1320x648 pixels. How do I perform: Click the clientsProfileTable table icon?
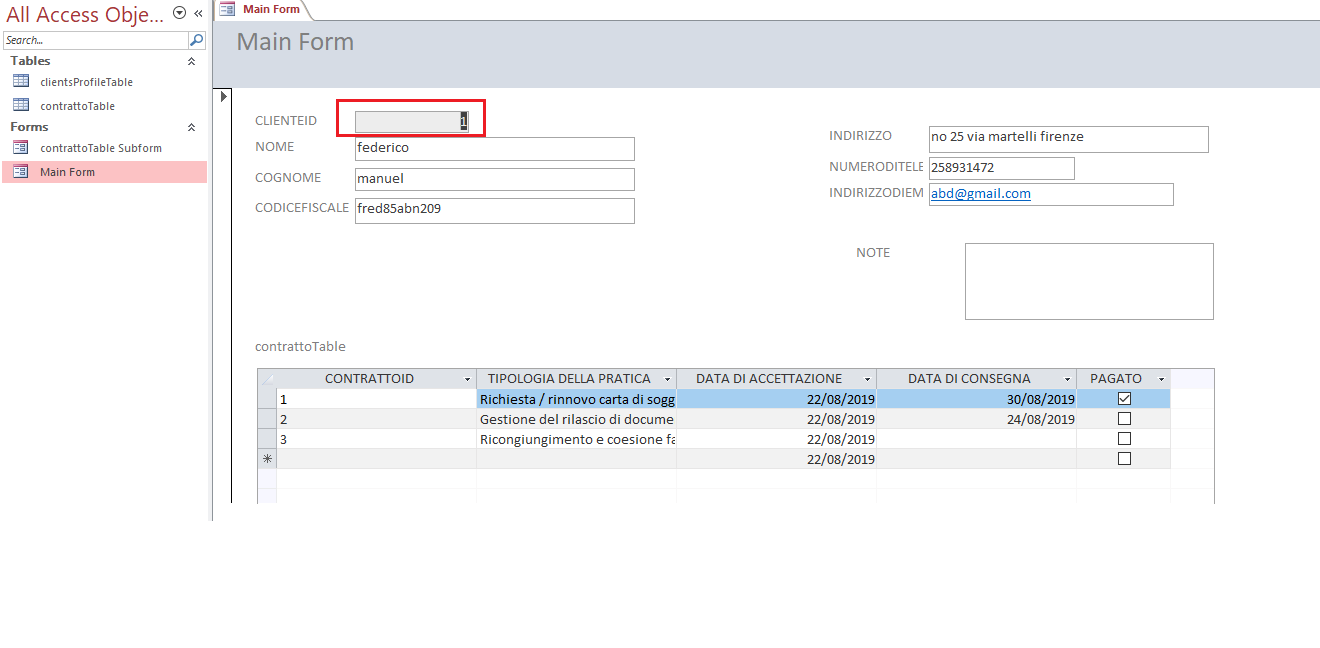pyautogui.click(x=21, y=82)
